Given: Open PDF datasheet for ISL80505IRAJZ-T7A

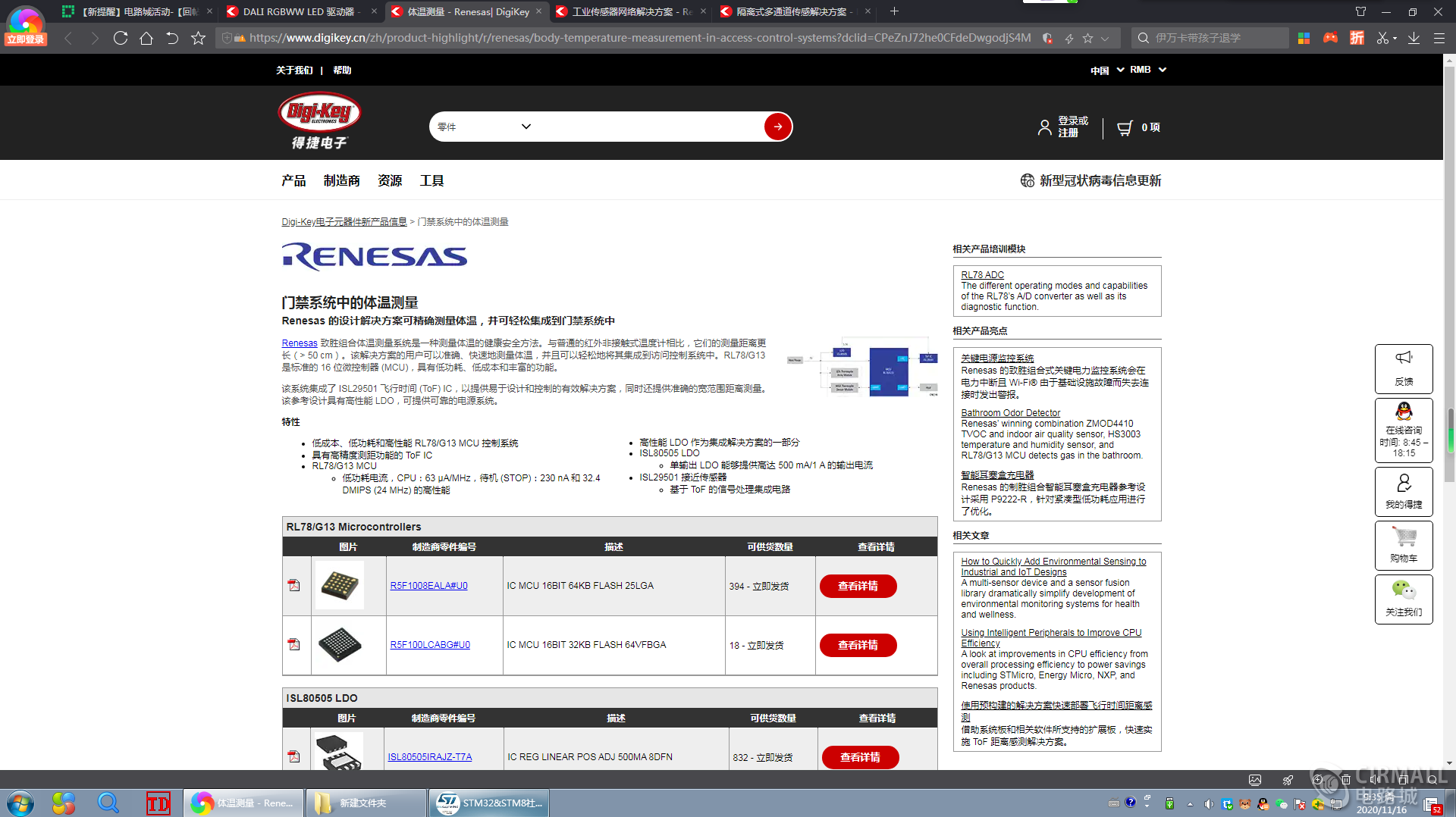Looking at the screenshot, I should click(294, 756).
